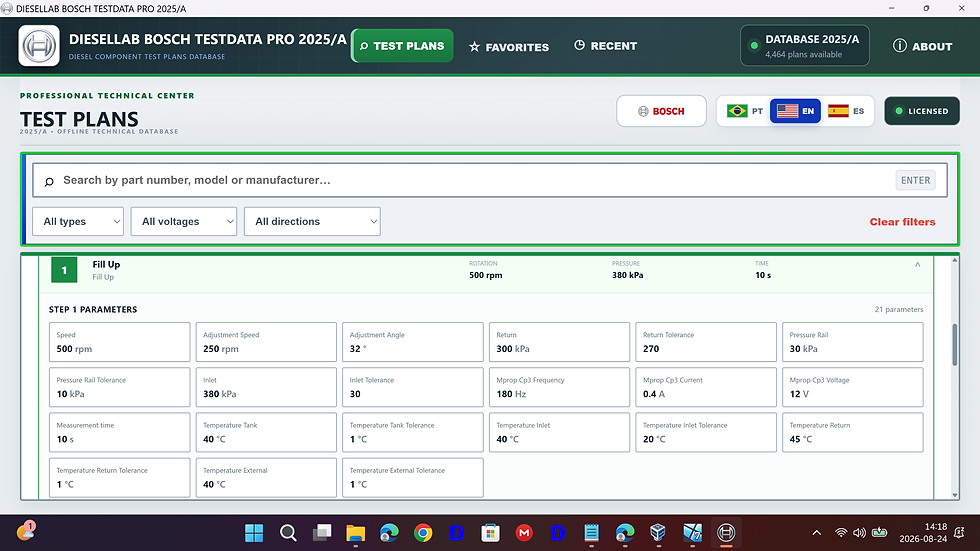Click the Temperature External 40 °C card
The image size is (980, 551).
pyautogui.click(x=266, y=477)
